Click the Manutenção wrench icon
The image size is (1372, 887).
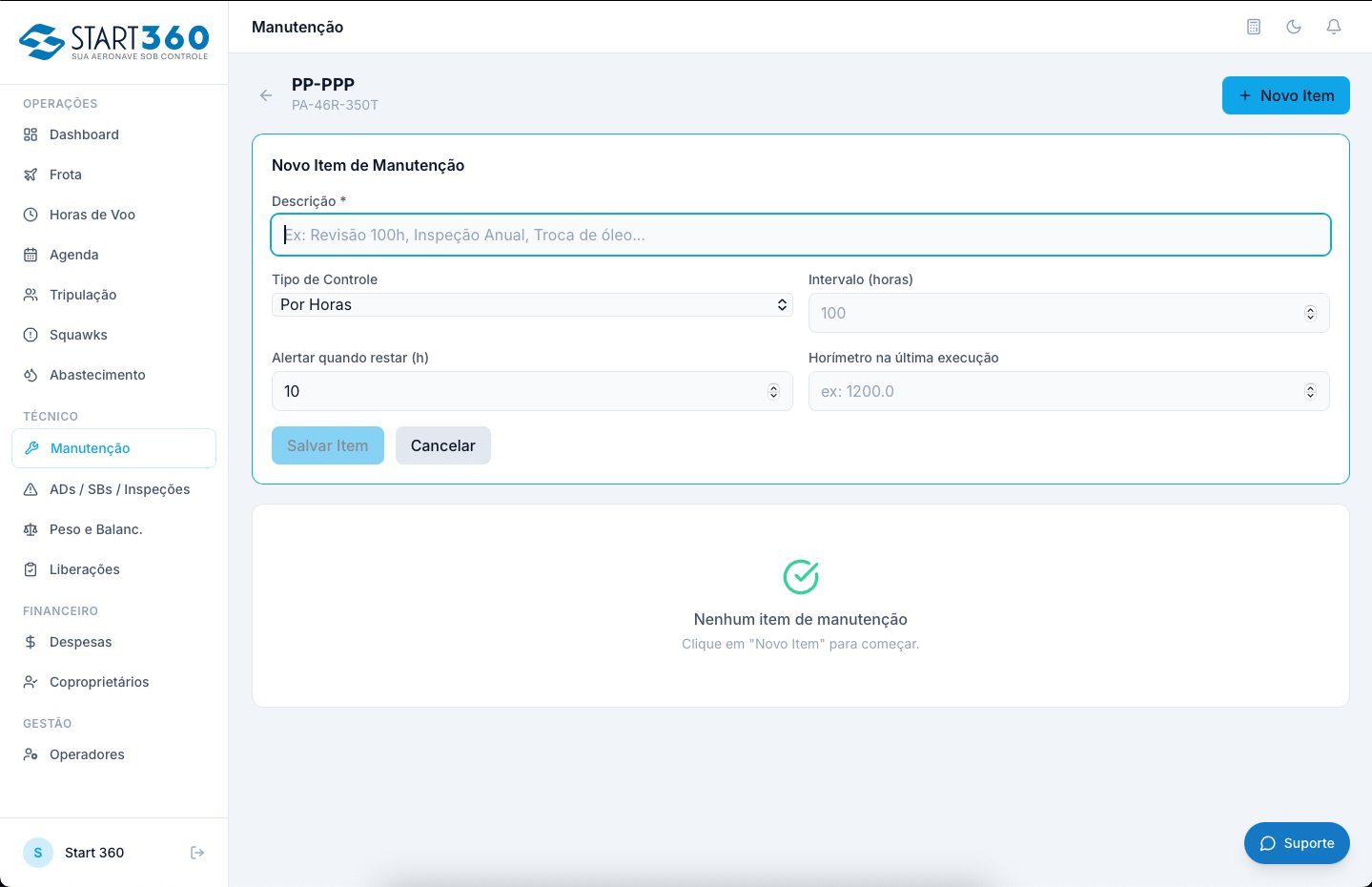pyautogui.click(x=31, y=448)
